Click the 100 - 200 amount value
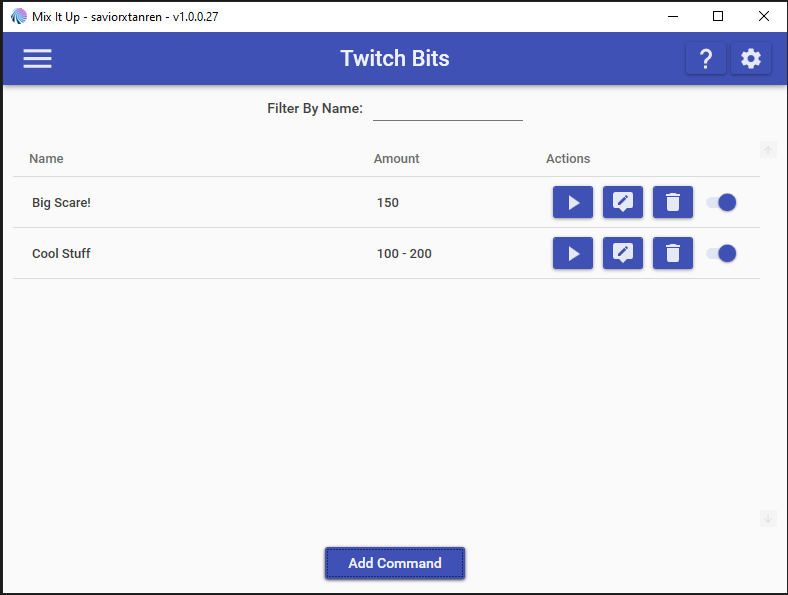The height and width of the screenshot is (595, 788). [404, 253]
